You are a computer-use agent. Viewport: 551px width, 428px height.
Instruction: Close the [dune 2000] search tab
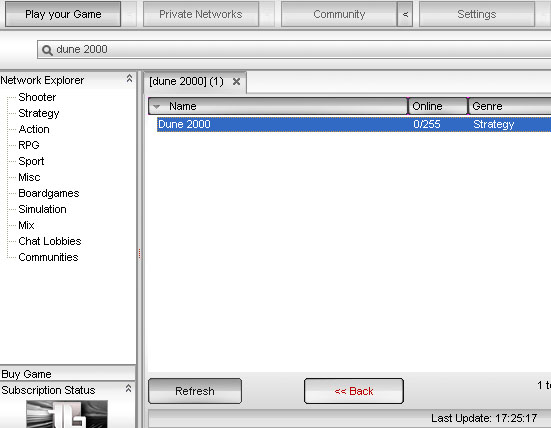point(236,82)
